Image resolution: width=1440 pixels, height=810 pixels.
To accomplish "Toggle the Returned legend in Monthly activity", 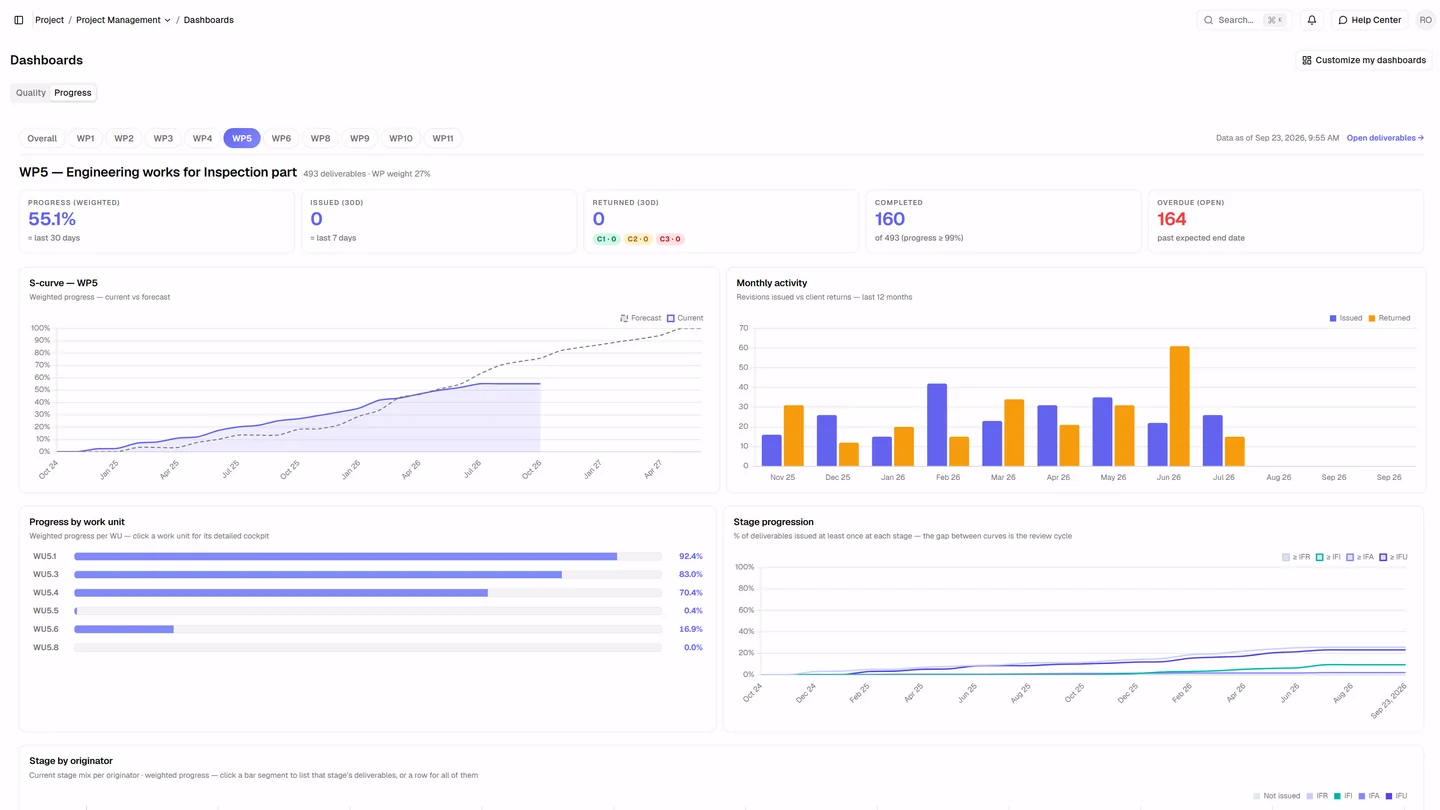I will click(x=1389, y=318).
